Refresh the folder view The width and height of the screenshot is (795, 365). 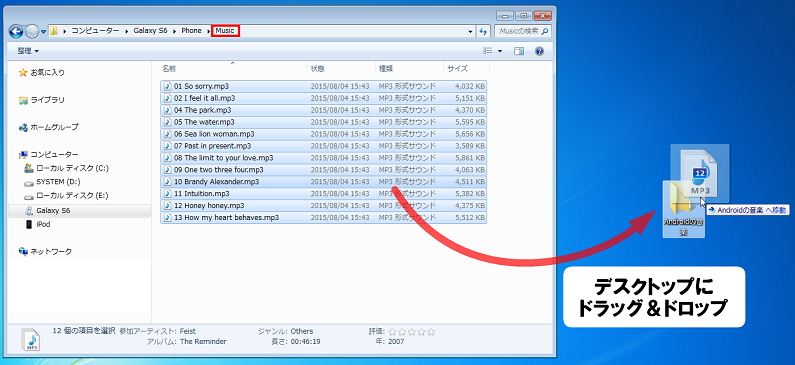click(x=483, y=31)
